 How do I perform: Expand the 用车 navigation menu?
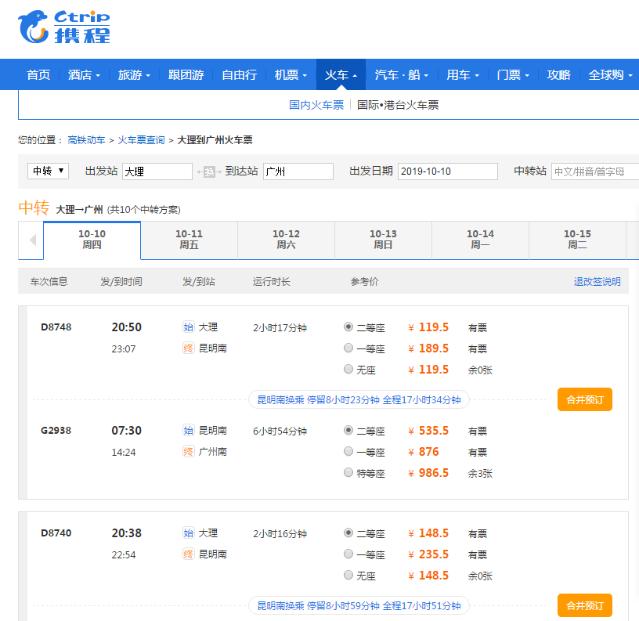[463, 75]
